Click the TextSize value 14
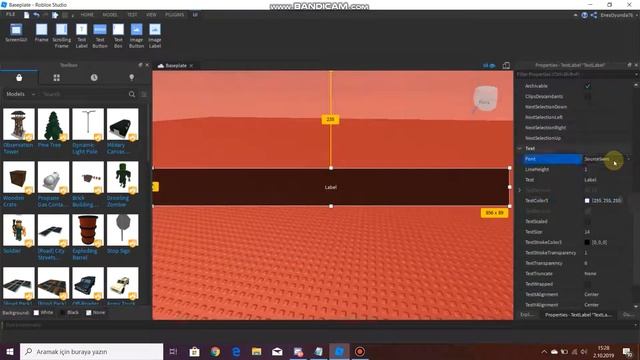This screenshot has height=360, width=640. click(587, 232)
